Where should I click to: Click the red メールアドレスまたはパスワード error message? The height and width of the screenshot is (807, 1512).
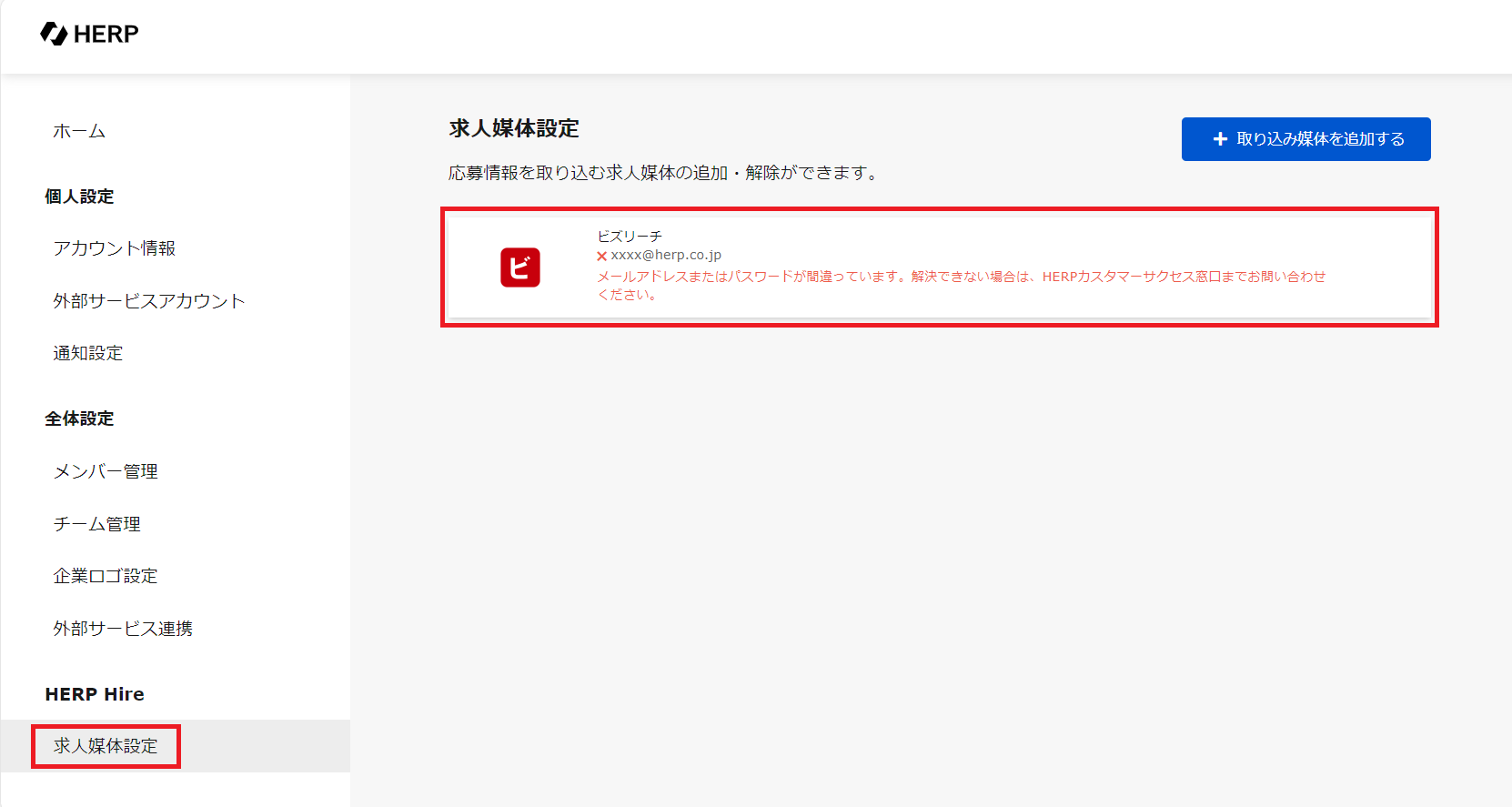962,285
